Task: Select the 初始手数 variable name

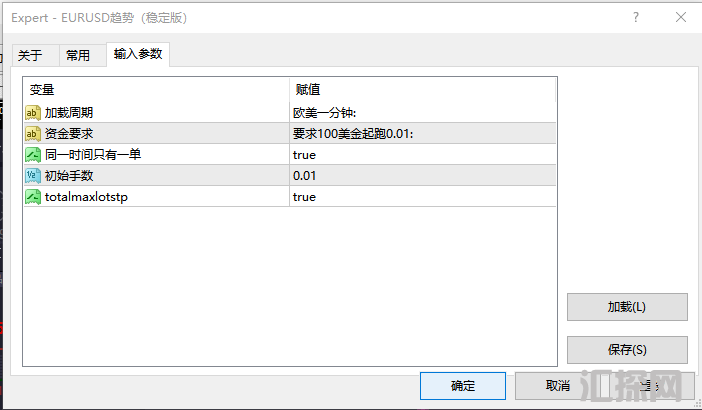Action: click(69, 175)
